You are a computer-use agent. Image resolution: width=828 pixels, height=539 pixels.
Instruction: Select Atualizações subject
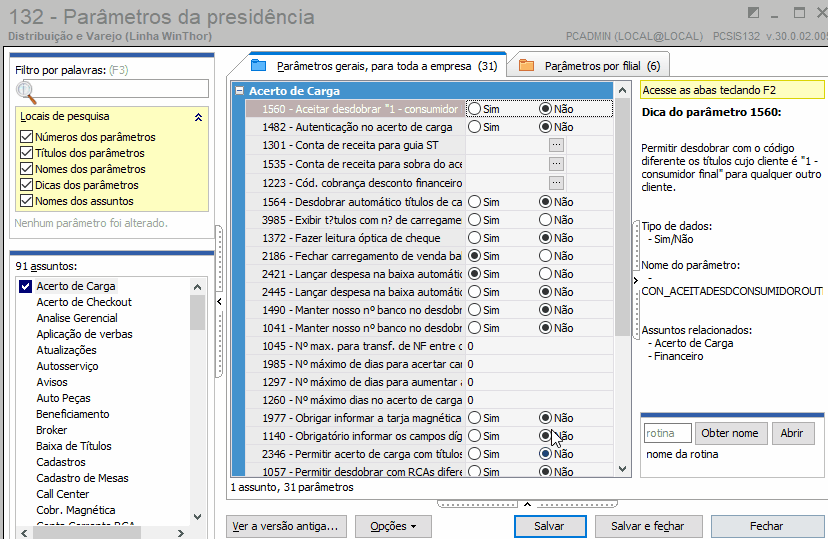67,350
